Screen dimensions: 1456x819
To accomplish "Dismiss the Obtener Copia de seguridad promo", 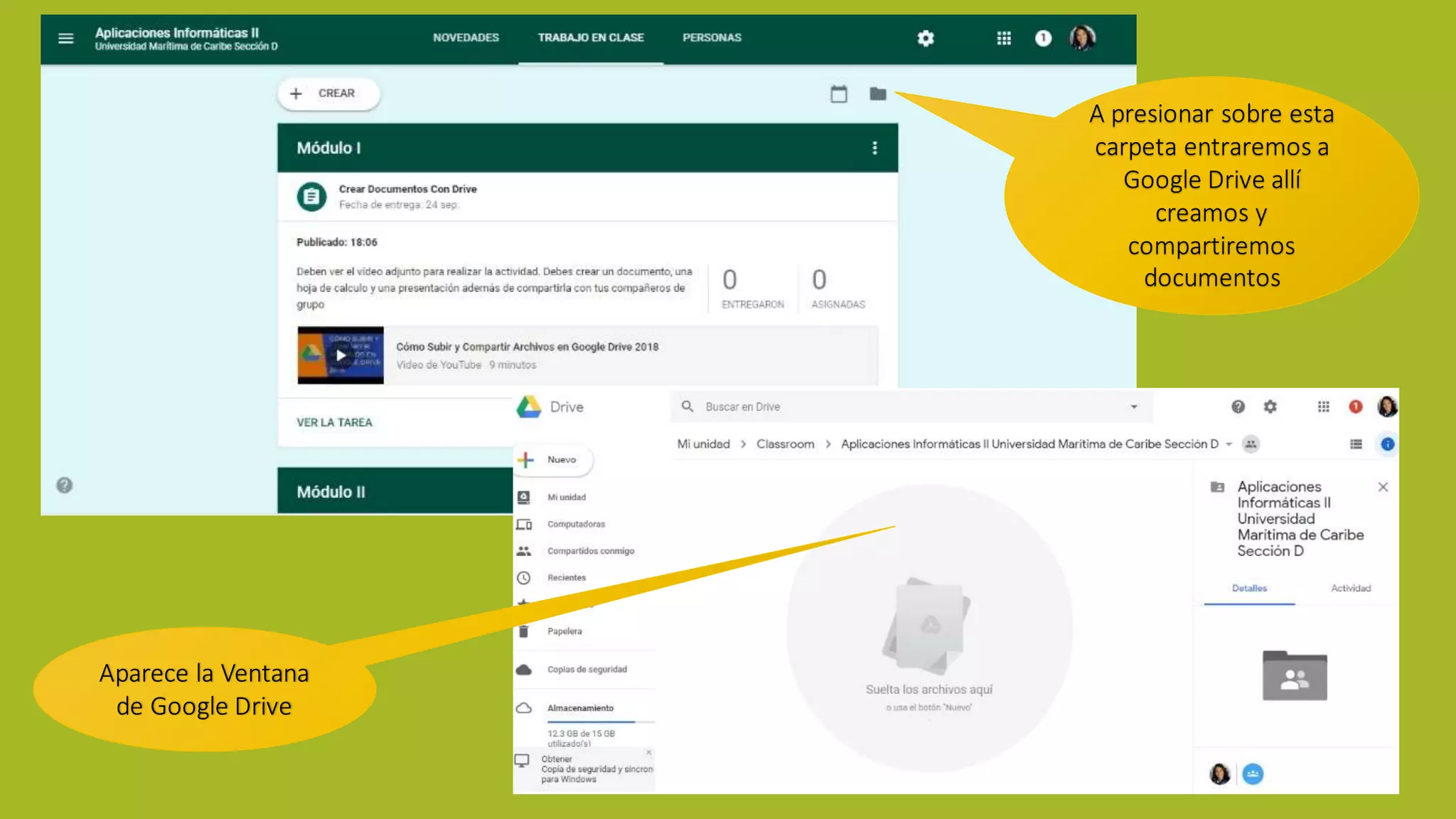I will tap(648, 752).
